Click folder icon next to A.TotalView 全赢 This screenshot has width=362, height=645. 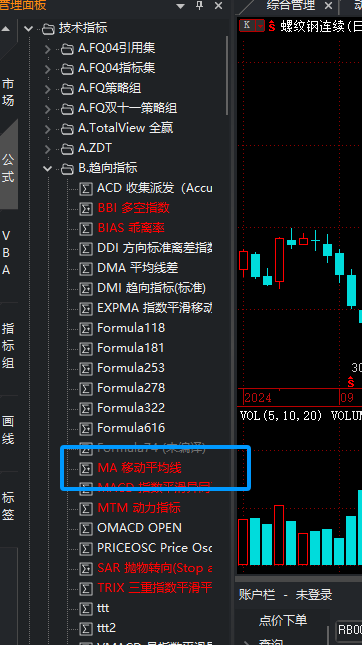(x=67, y=129)
